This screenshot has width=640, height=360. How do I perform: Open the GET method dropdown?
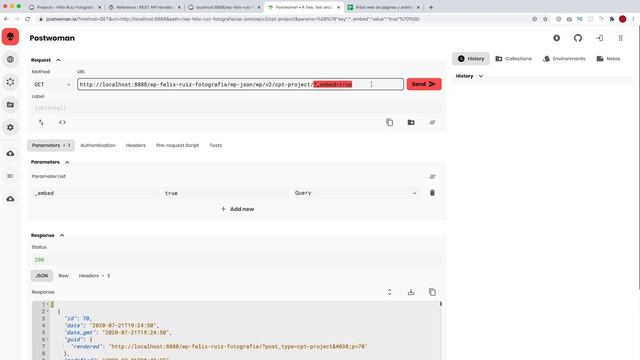click(52, 84)
